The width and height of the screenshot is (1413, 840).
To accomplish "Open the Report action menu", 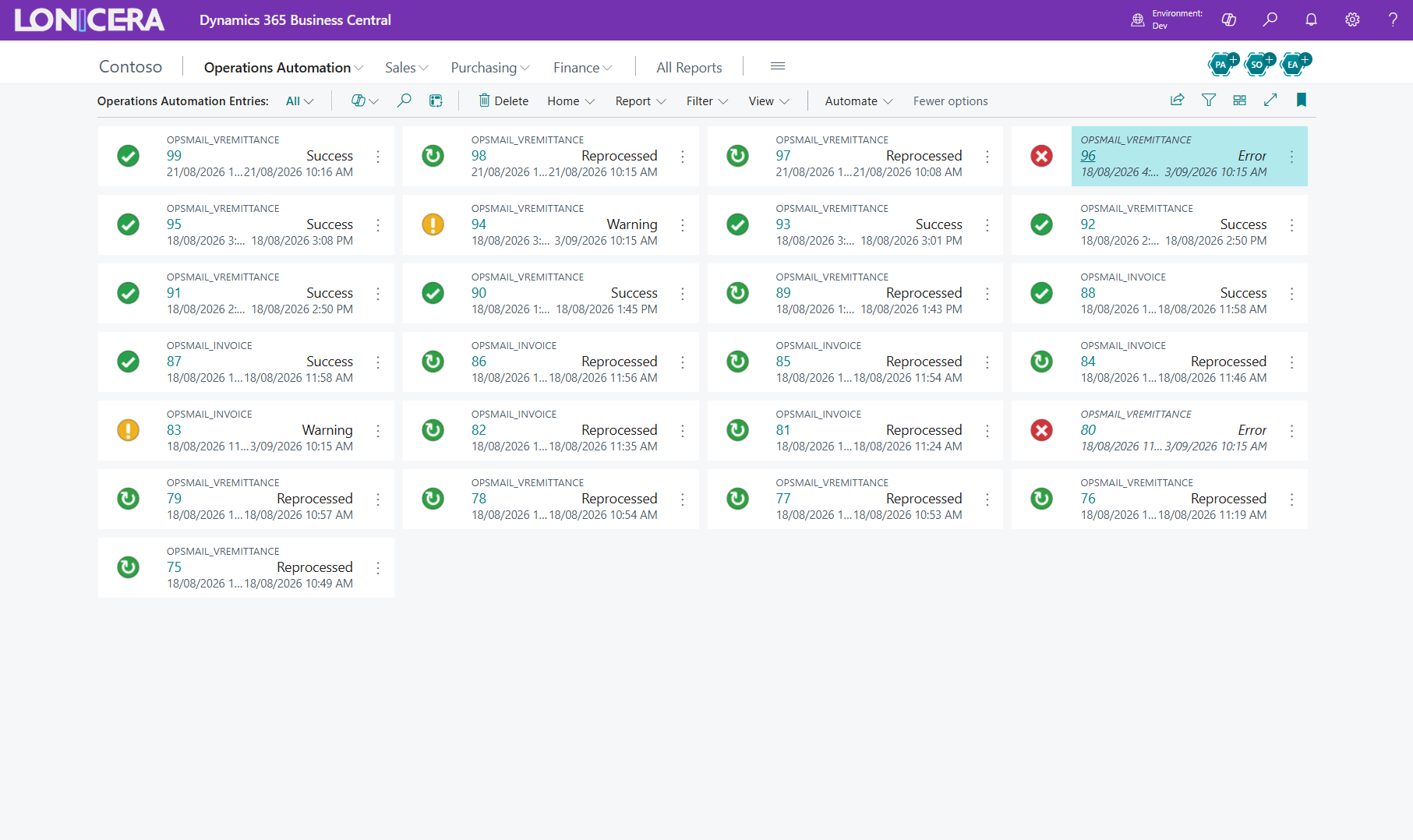I will coord(641,101).
